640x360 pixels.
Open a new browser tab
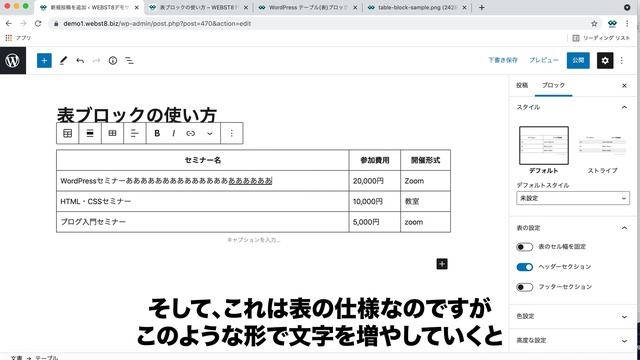pos(482,7)
